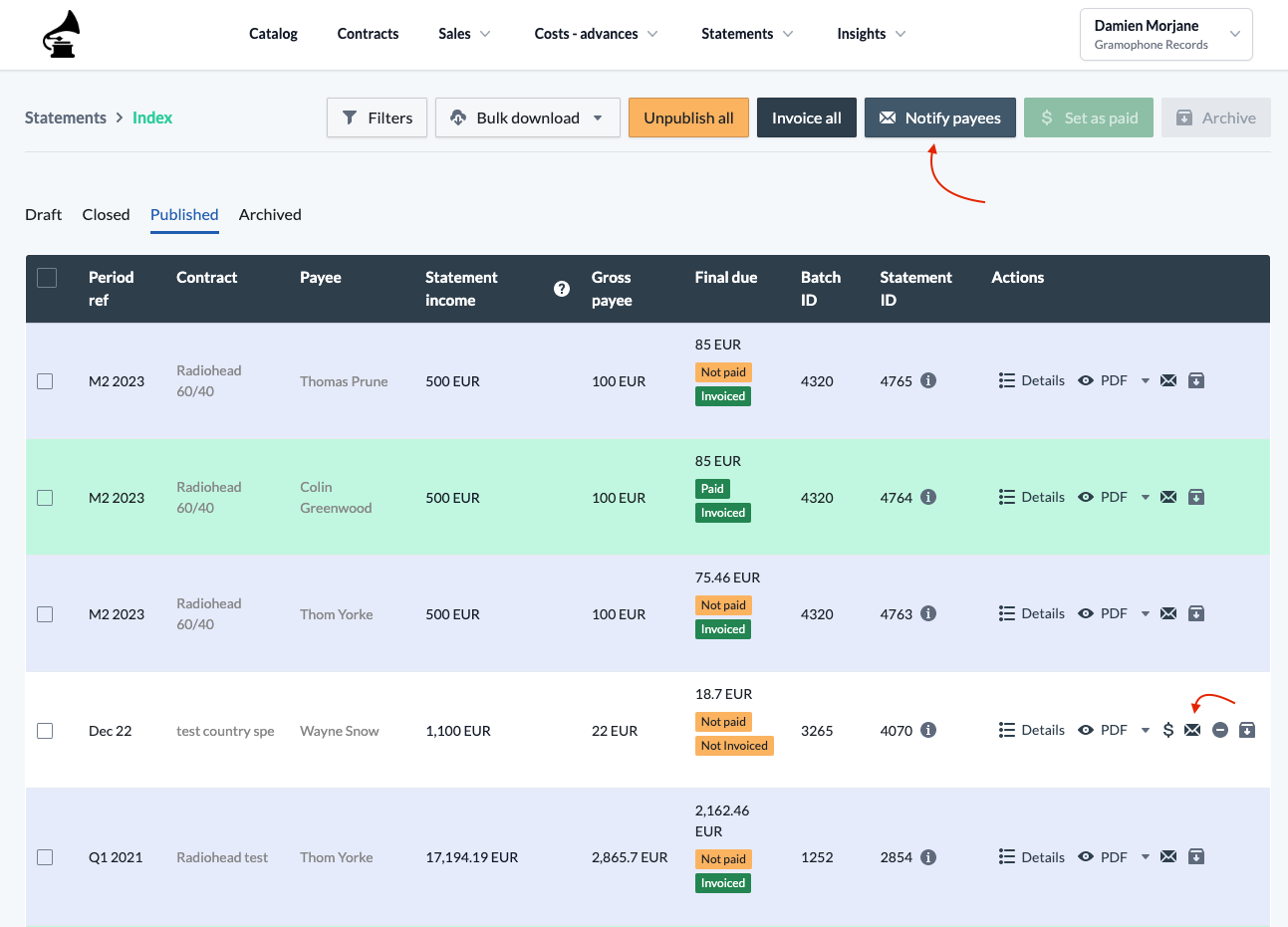This screenshot has width=1288, height=927.
Task: Click the Set as paid button
Action: [x=1089, y=117]
